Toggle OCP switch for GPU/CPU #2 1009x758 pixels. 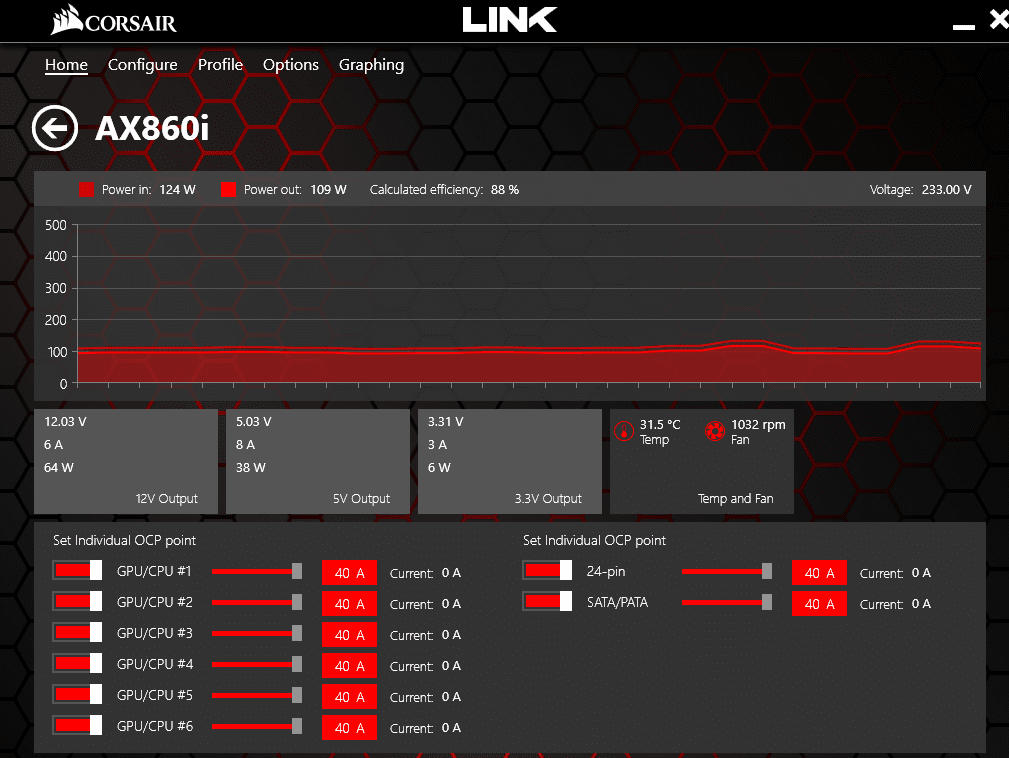click(77, 601)
